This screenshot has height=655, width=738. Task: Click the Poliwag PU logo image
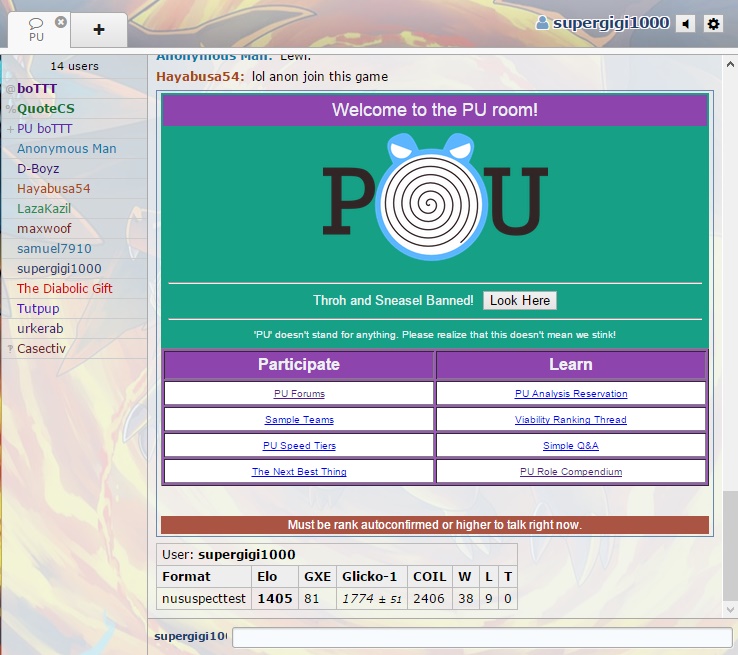435,197
